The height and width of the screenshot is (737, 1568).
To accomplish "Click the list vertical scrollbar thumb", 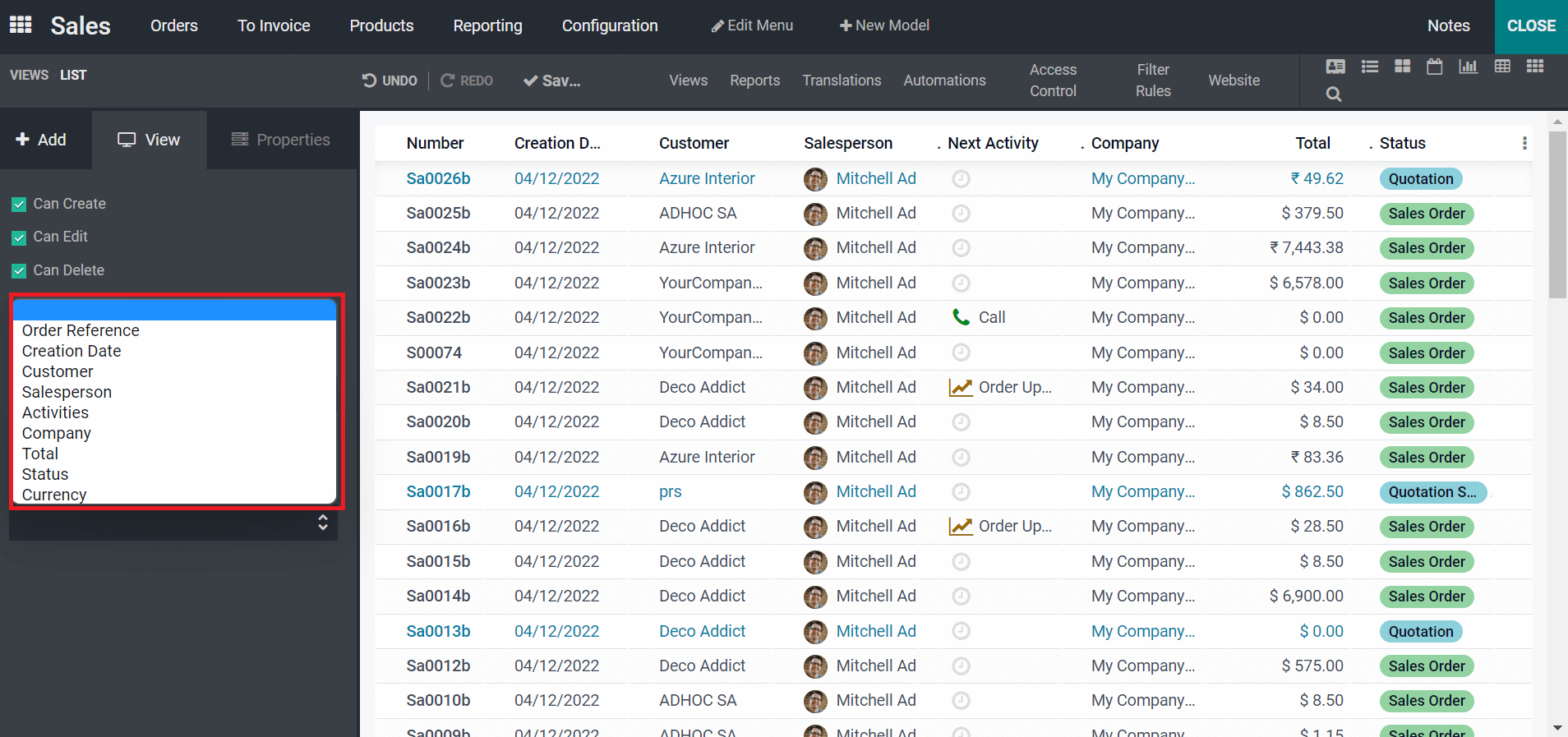I will 1557,214.
